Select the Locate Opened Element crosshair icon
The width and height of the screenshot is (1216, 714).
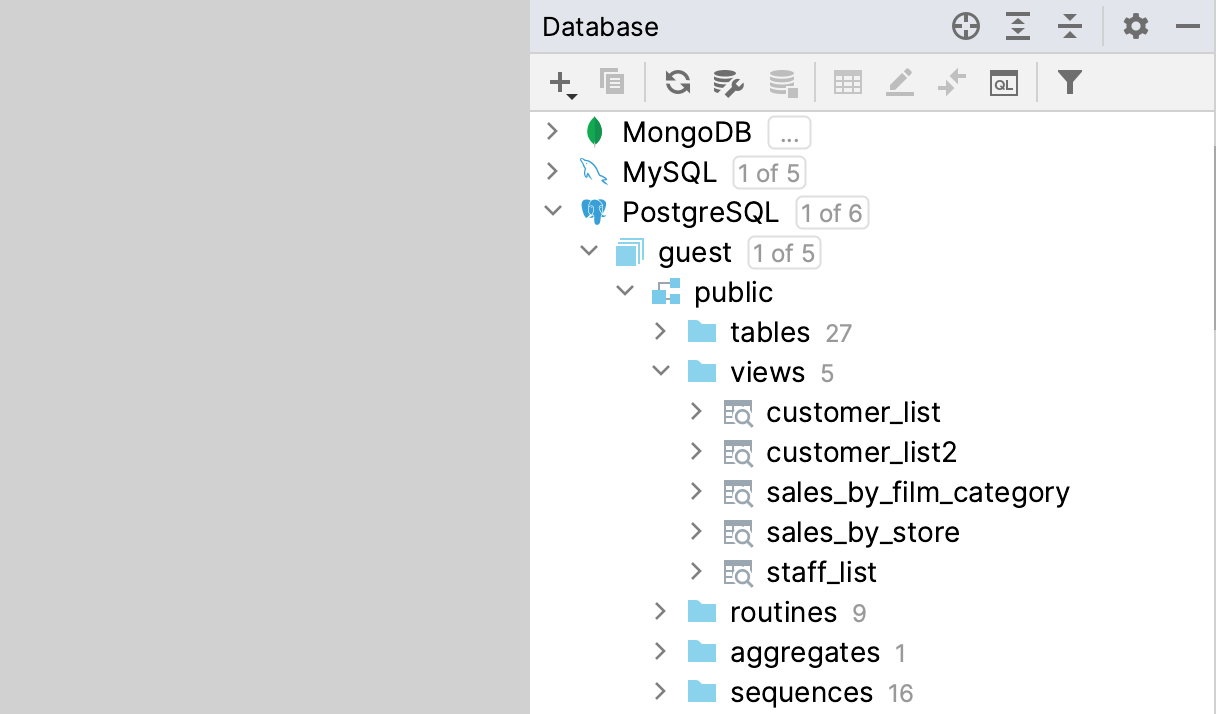coord(965,27)
